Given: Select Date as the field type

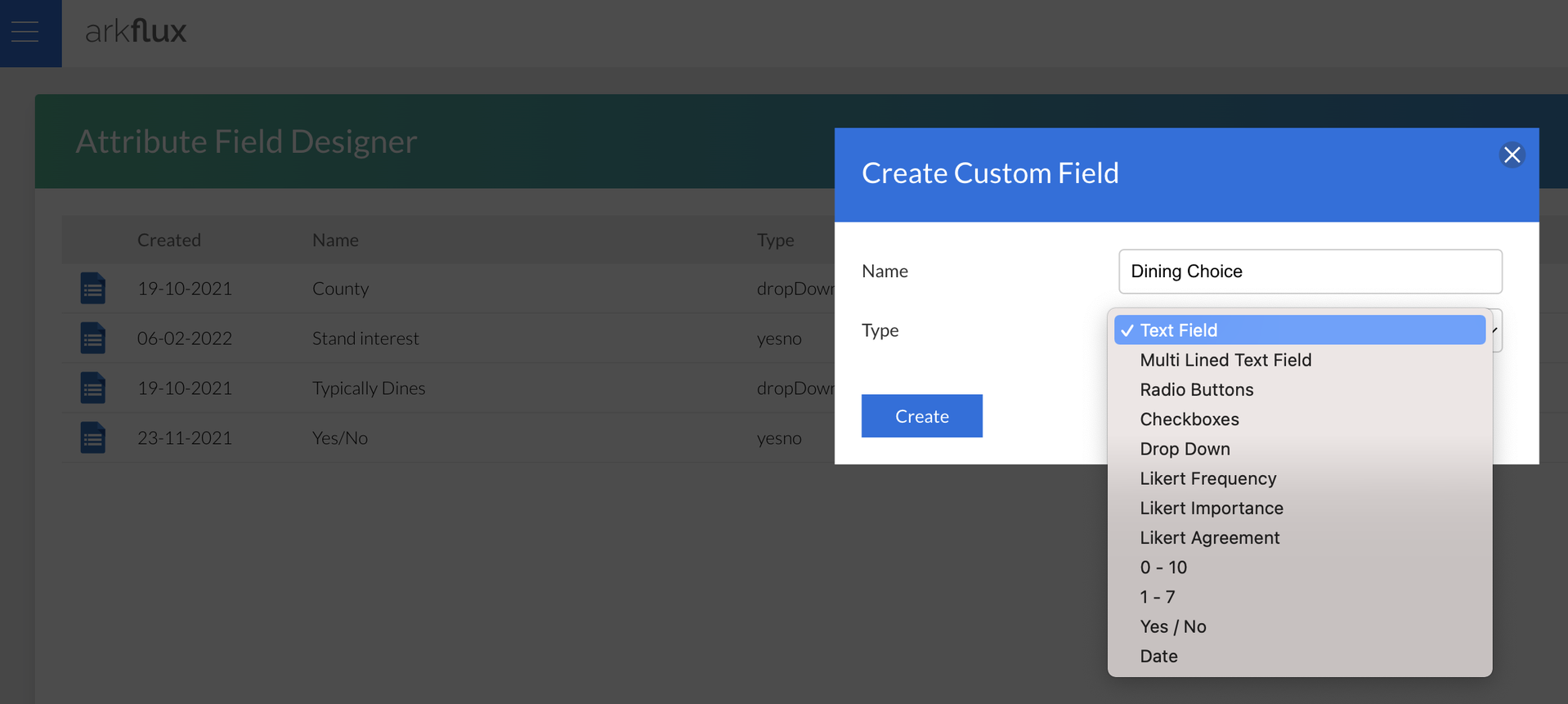Looking at the screenshot, I should pos(1158,657).
